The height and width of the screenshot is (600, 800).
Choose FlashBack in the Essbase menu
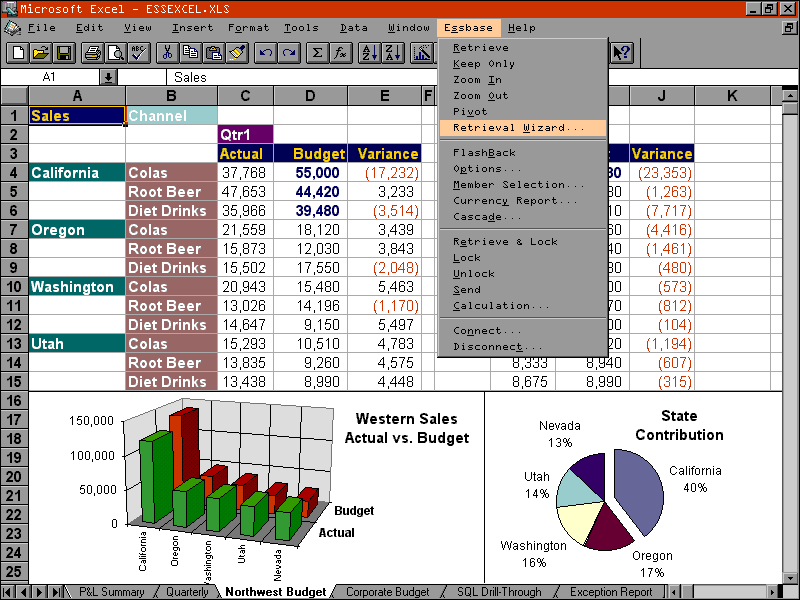point(523,153)
